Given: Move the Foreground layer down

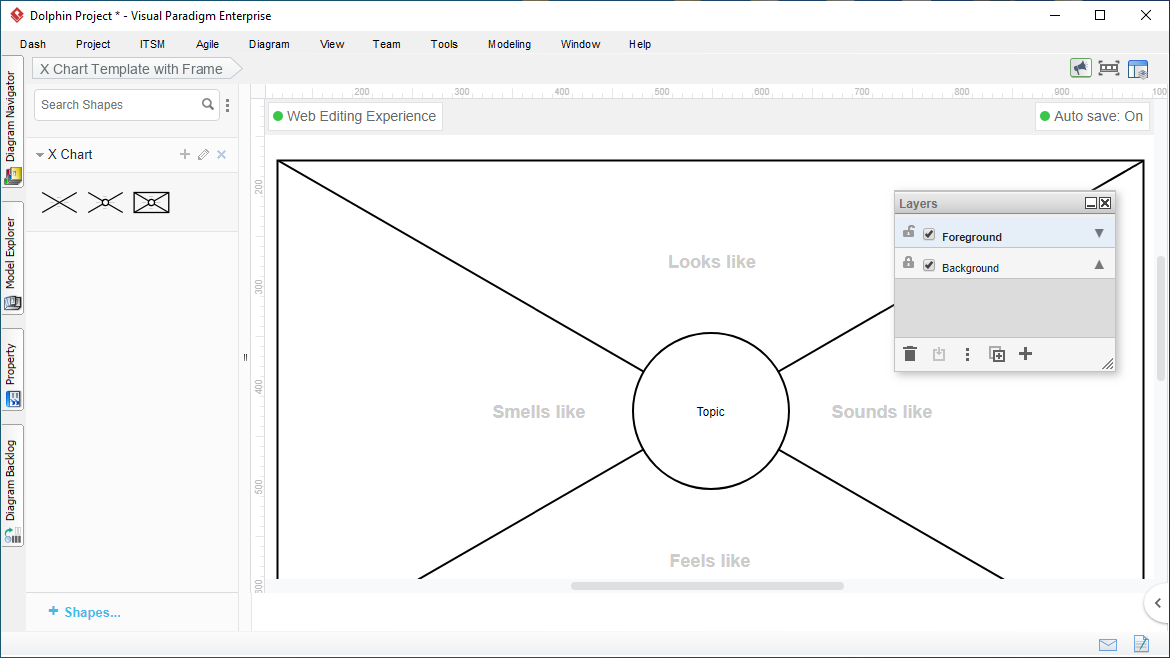Looking at the screenshot, I should [1099, 234].
